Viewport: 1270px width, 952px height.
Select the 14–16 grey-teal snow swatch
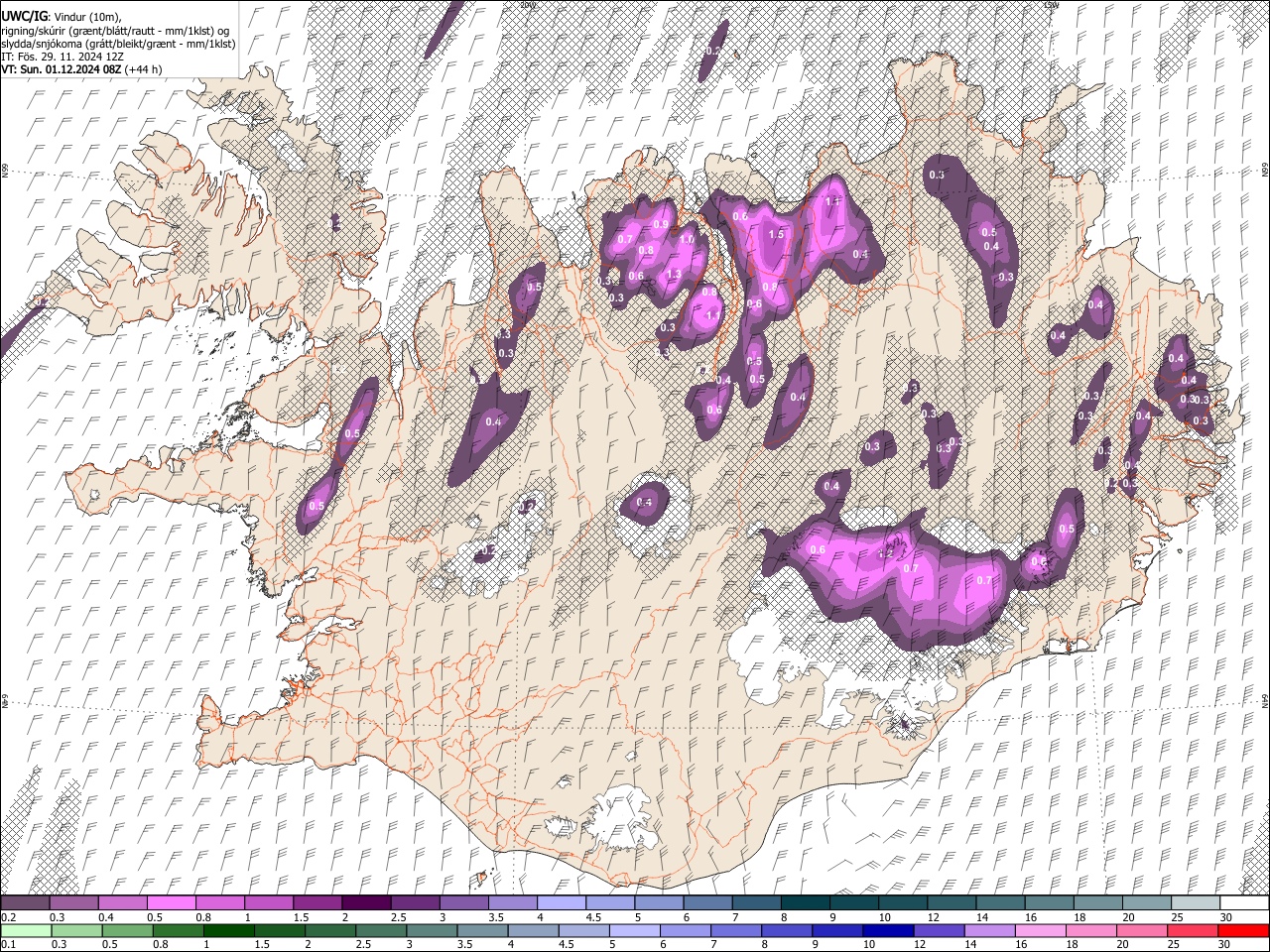pyautogui.click(x=1000, y=903)
